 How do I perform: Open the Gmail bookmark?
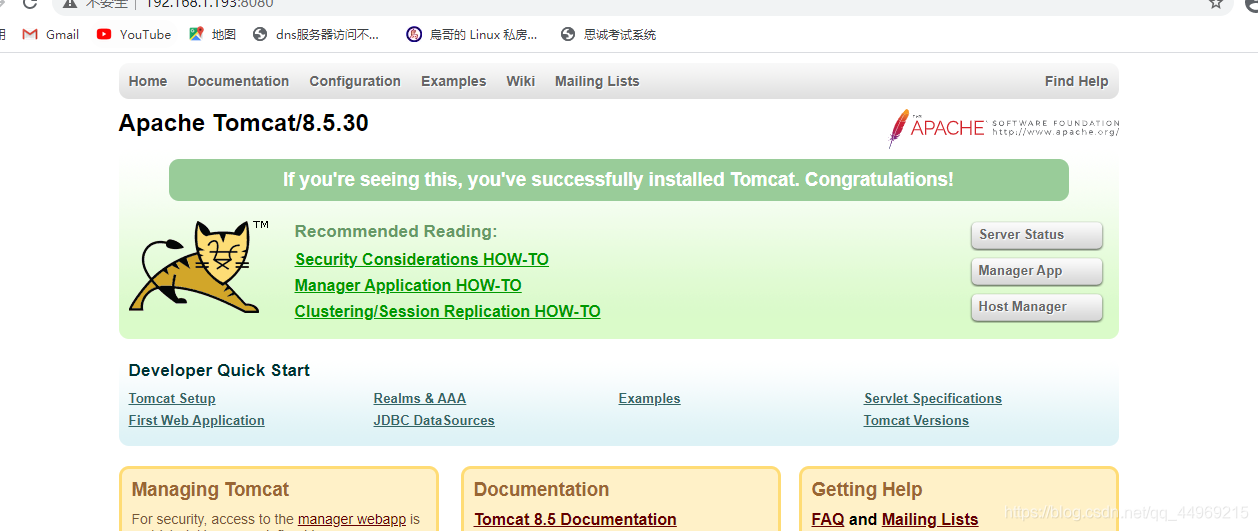click(x=51, y=34)
